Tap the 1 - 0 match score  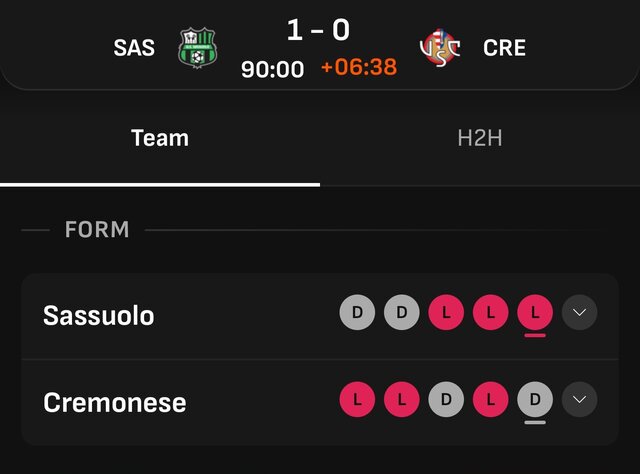tap(318, 30)
